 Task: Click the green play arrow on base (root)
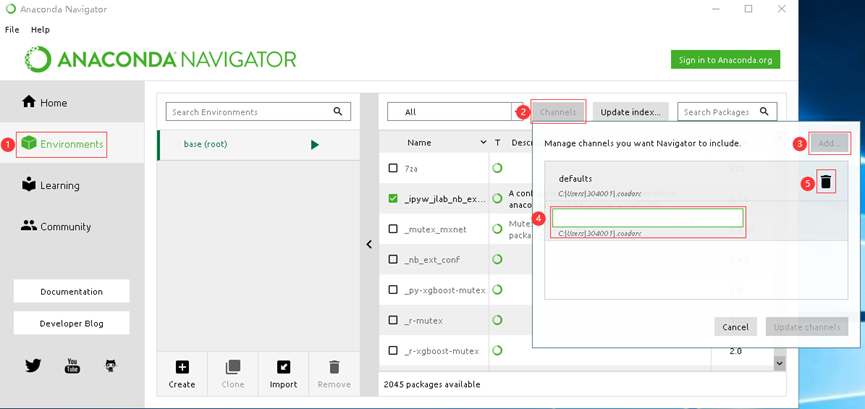point(314,145)
